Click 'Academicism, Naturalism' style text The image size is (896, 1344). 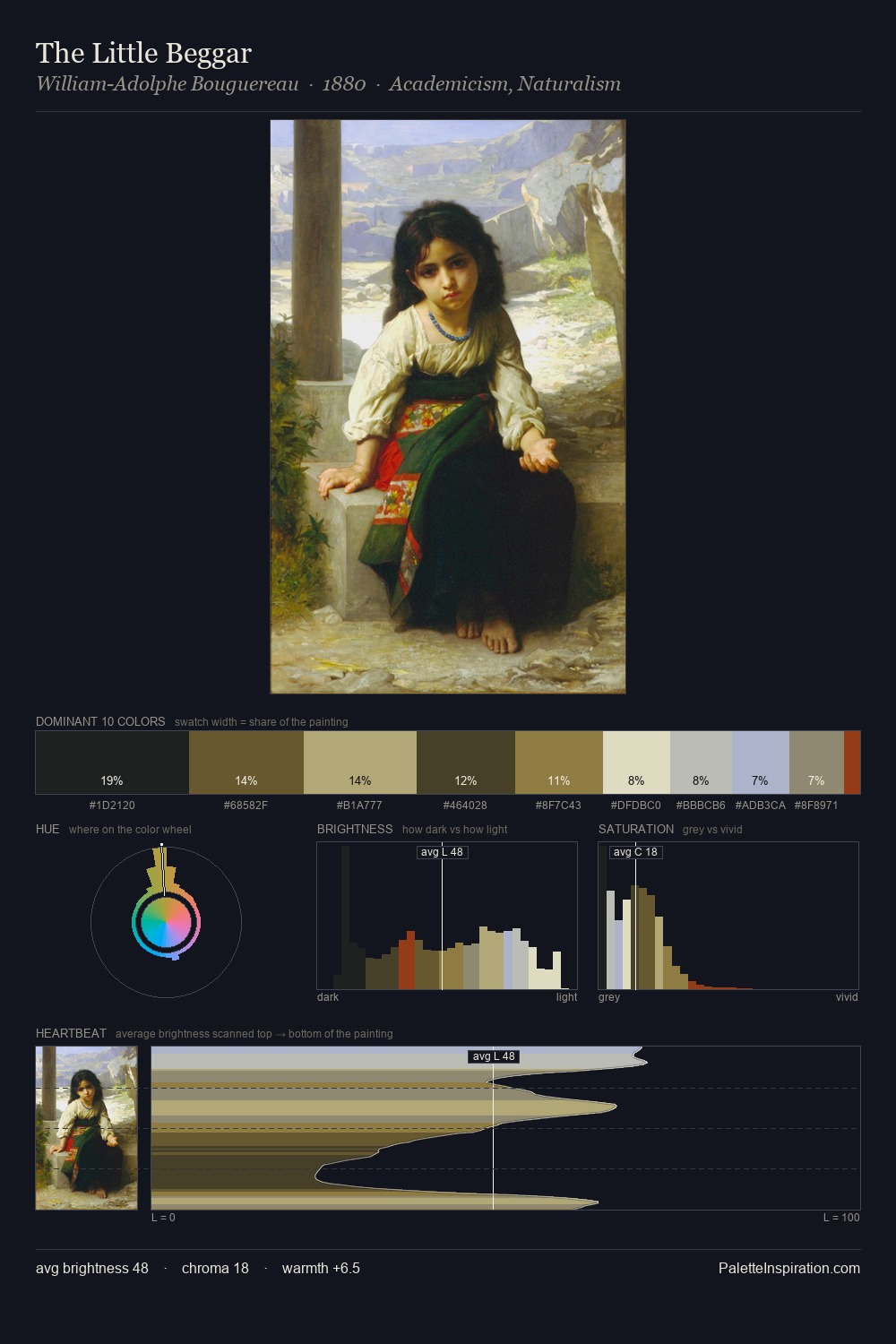pyautogui.click(x=504, y=84)
